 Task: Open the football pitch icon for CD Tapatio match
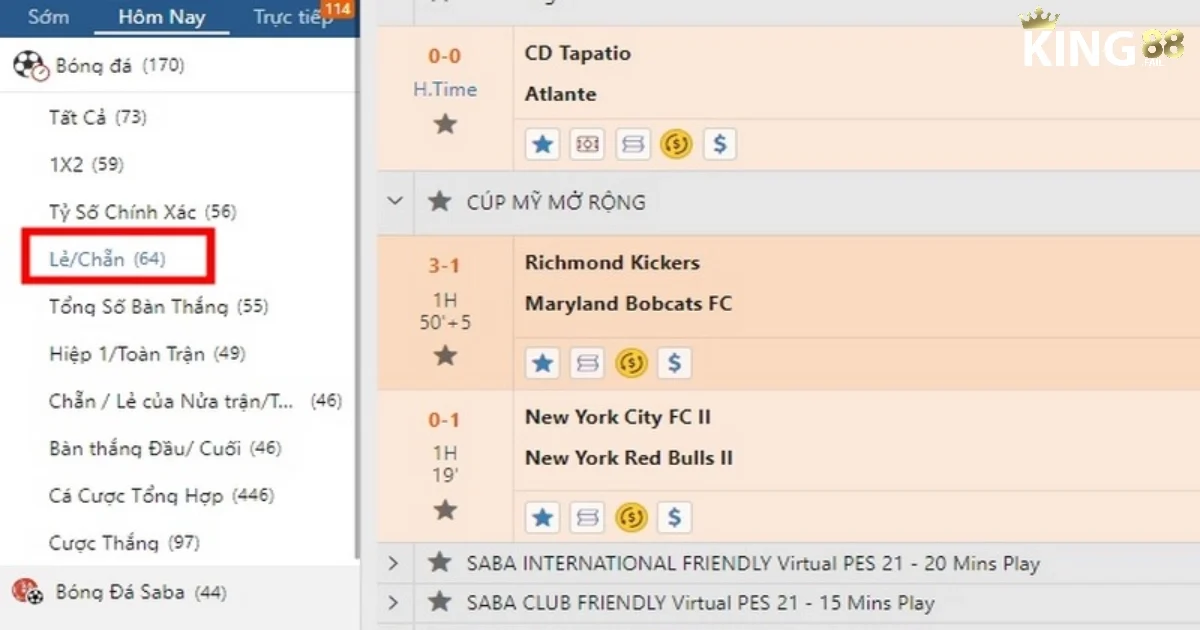(587, 145)
